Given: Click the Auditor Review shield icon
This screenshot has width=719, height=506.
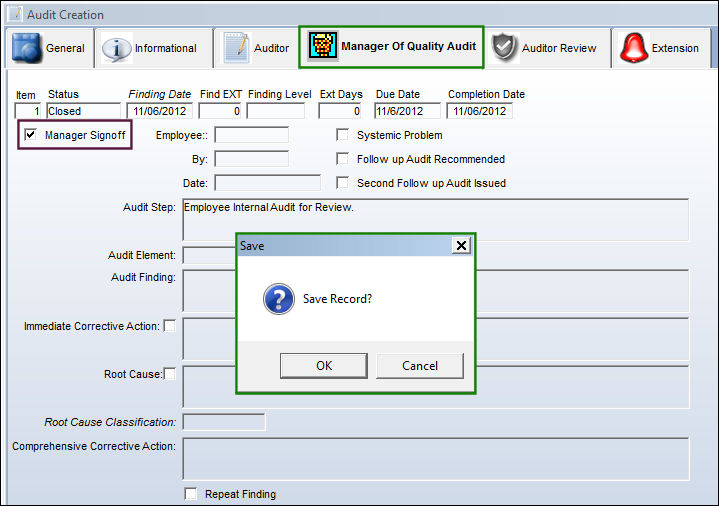Looking at the screenshot, I should (504, 48).
